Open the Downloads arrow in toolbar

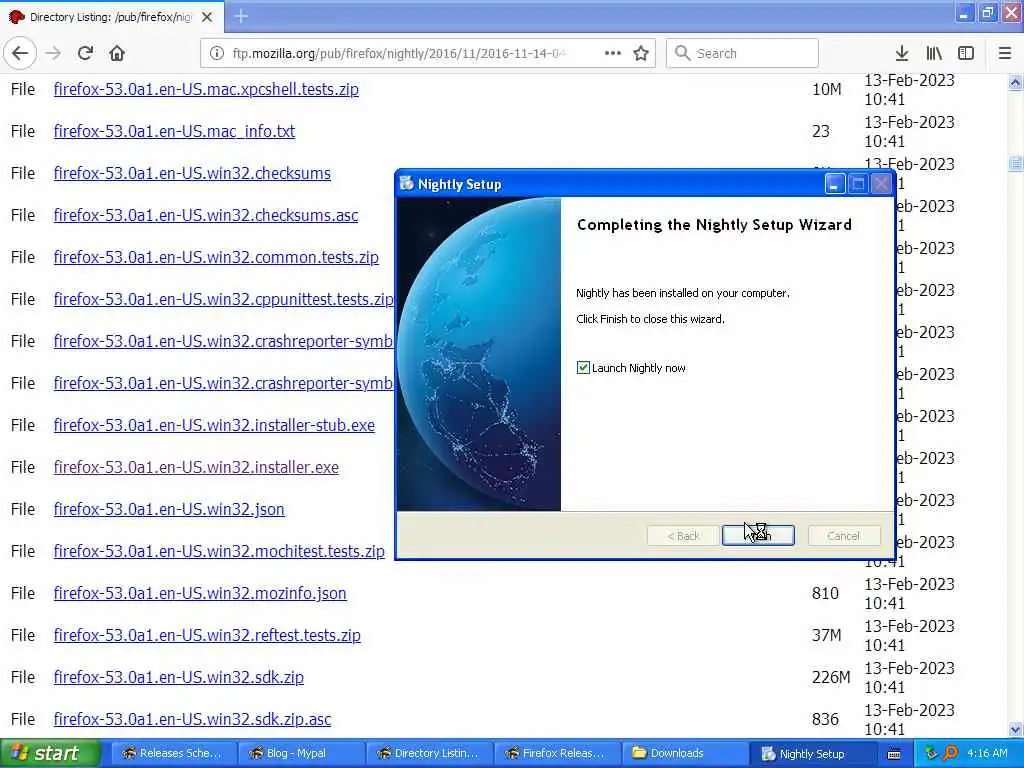902,53
